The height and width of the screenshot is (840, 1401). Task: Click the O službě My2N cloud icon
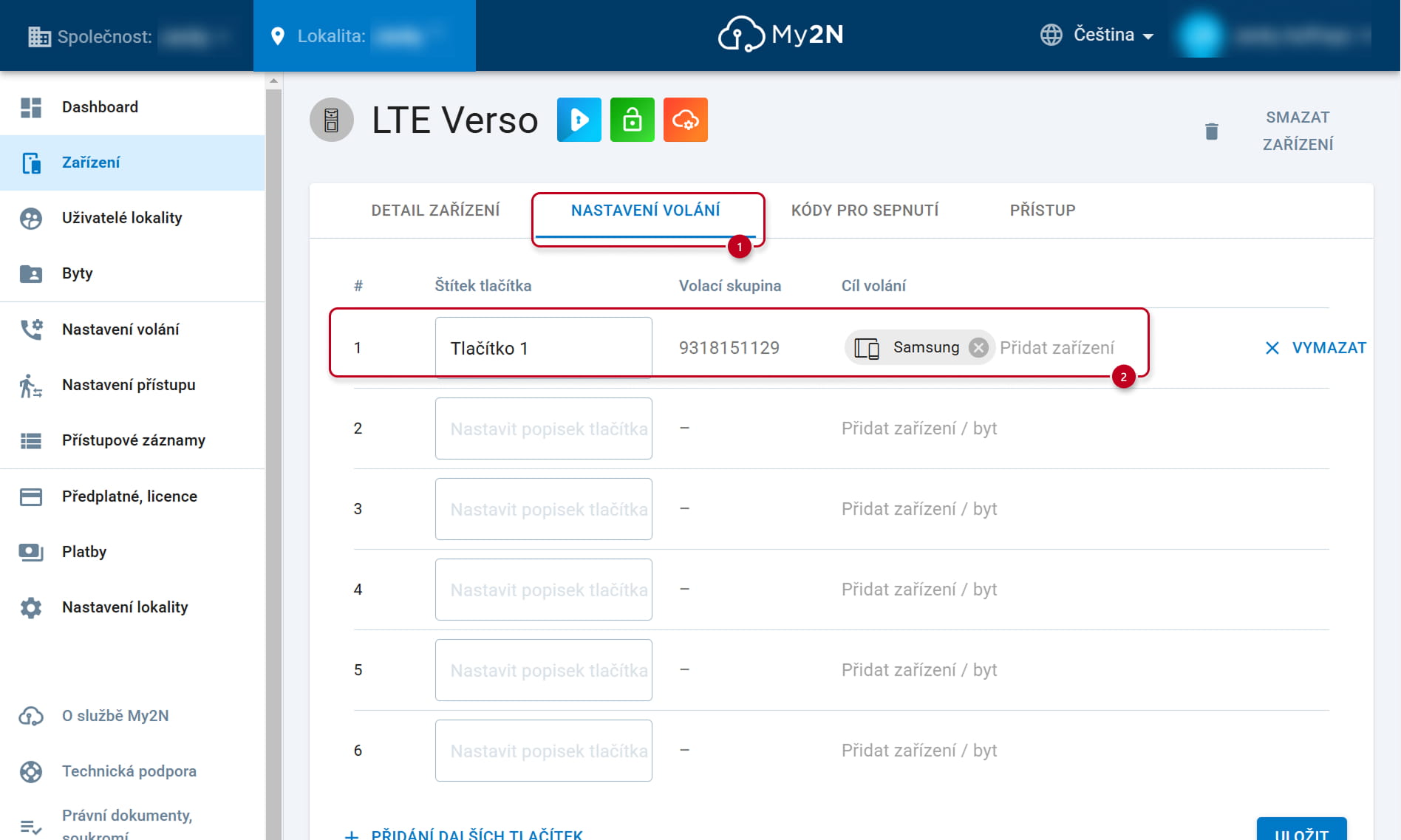point(31,716)
